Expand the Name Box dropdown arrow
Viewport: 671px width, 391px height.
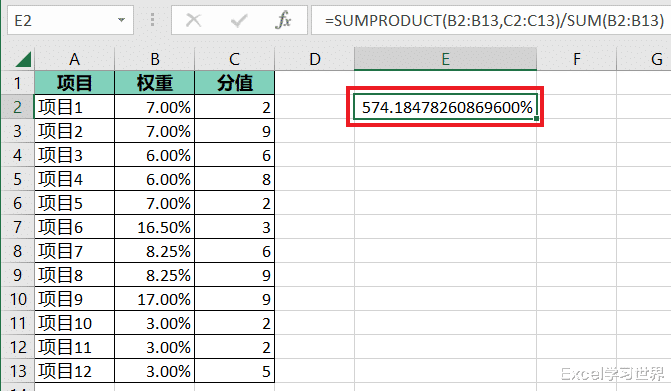[122, 20]
